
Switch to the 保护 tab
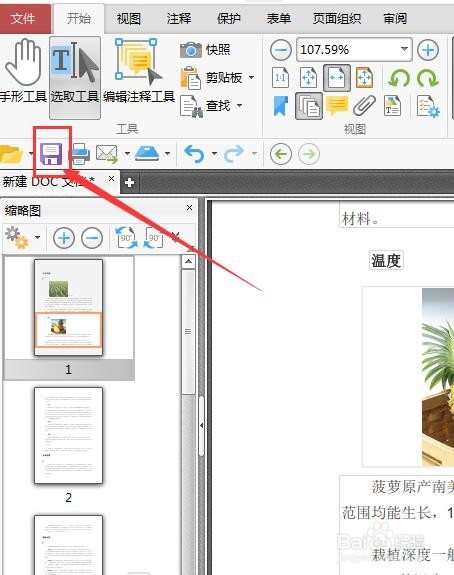pos(228,18)
